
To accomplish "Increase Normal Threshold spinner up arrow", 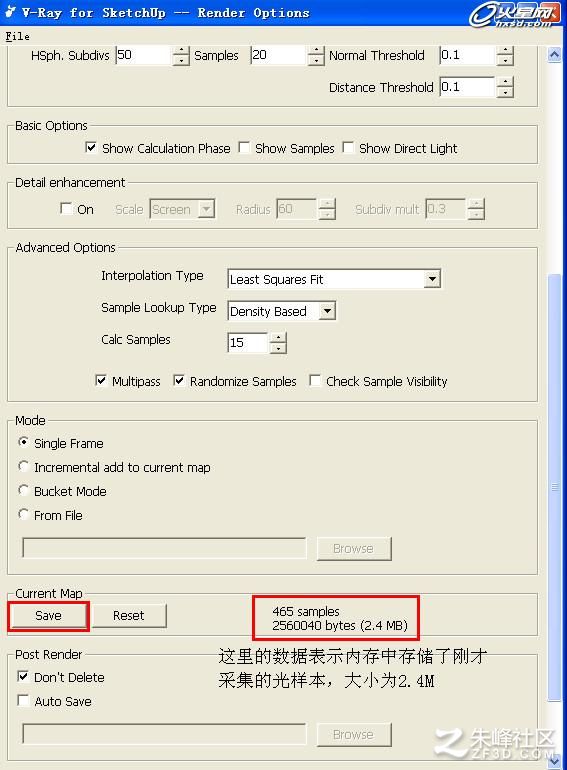I will pyautogui.click(x=505, y=51).
